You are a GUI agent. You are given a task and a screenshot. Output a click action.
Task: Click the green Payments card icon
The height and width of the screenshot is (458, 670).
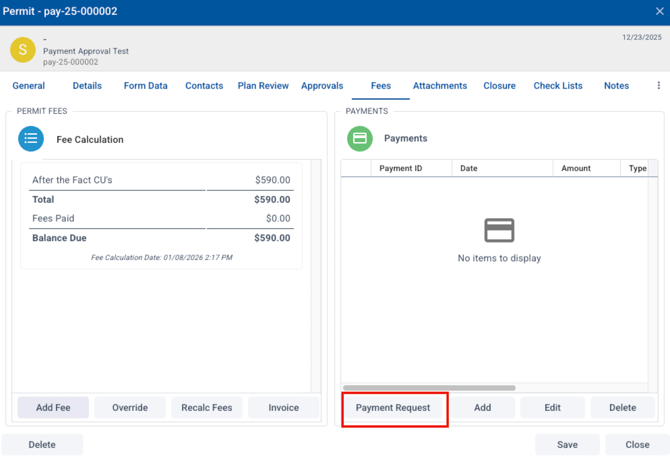(x=360, y=138)
